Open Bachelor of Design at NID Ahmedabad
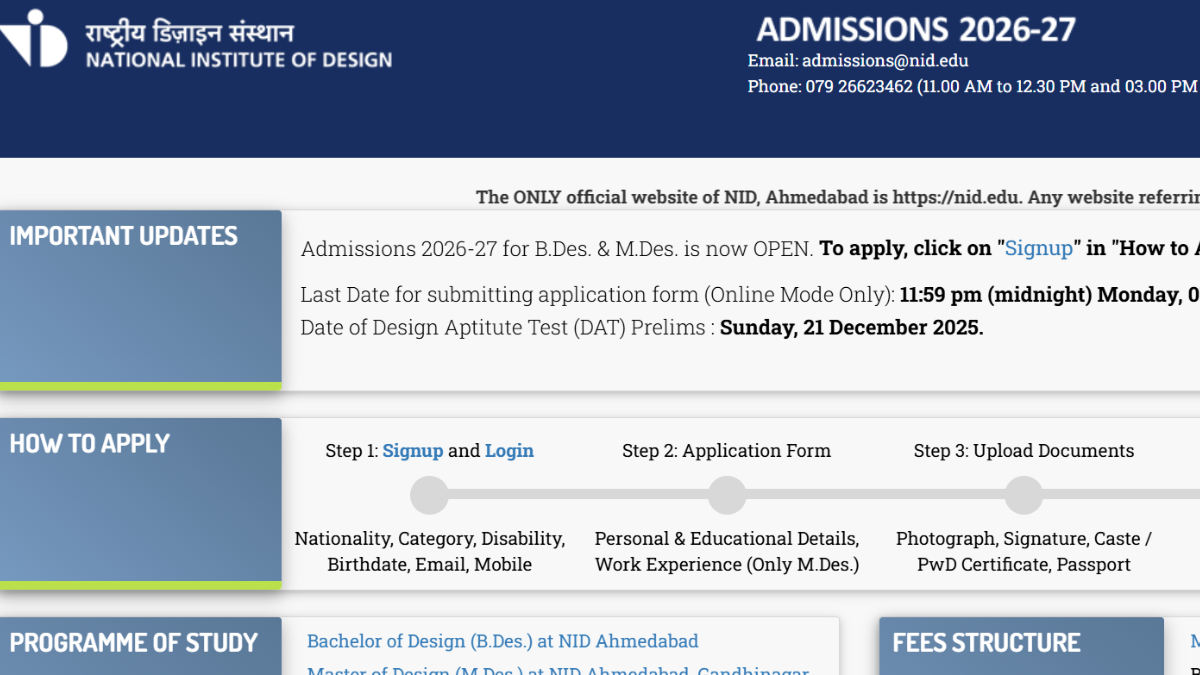The image size is (1200, 675). [x=503, y=641]
